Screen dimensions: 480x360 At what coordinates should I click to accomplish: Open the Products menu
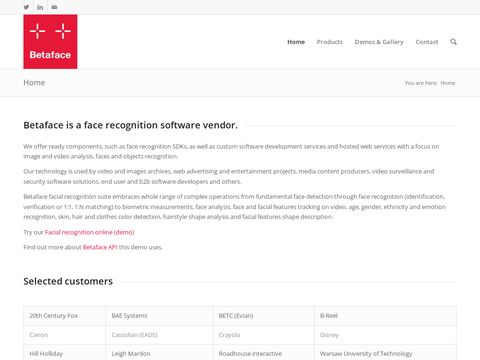tap(330, 42)
